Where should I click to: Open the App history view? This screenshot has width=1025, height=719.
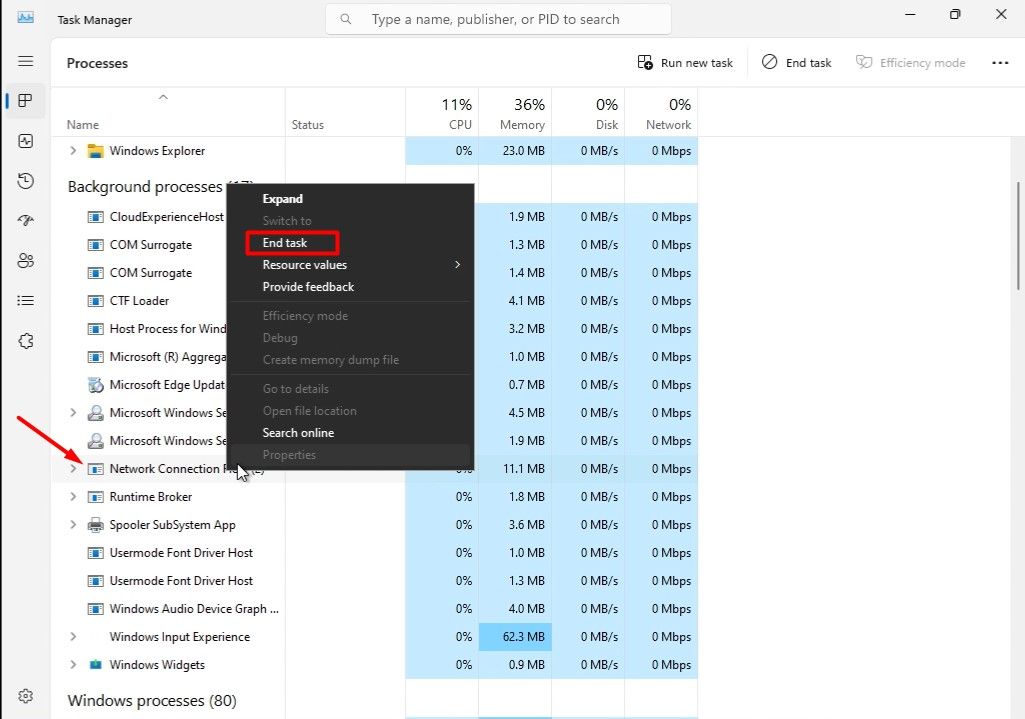click(25, 181)
